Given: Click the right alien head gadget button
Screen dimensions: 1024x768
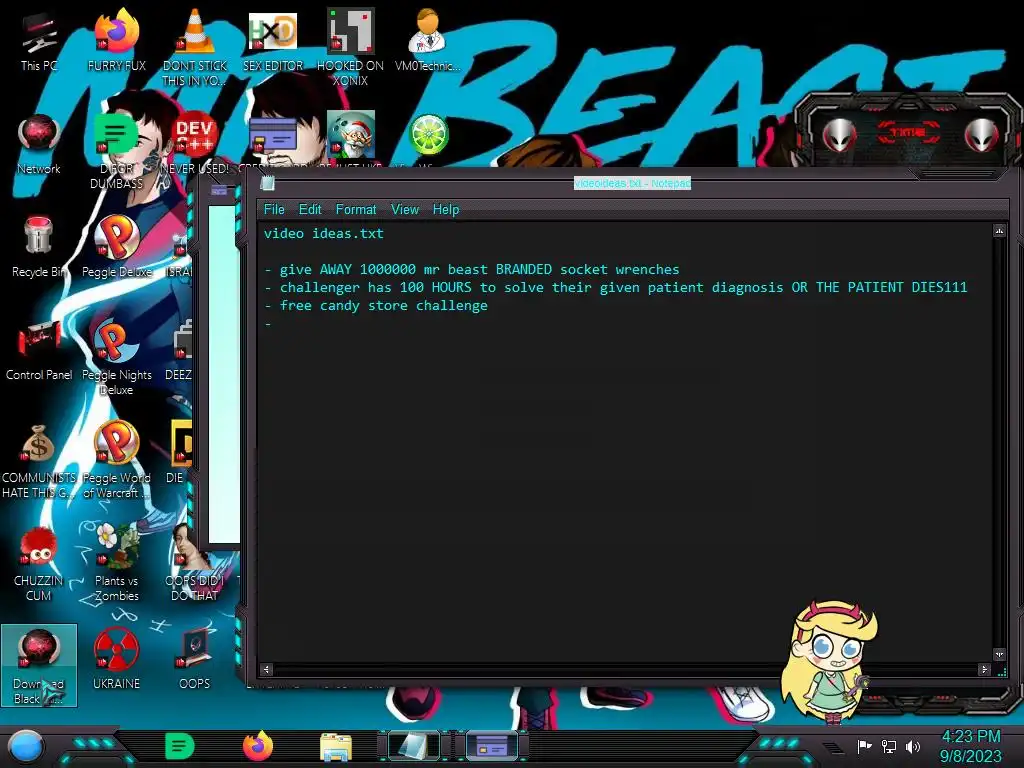Looking at the screenshot, I should [x=981, y=136].
